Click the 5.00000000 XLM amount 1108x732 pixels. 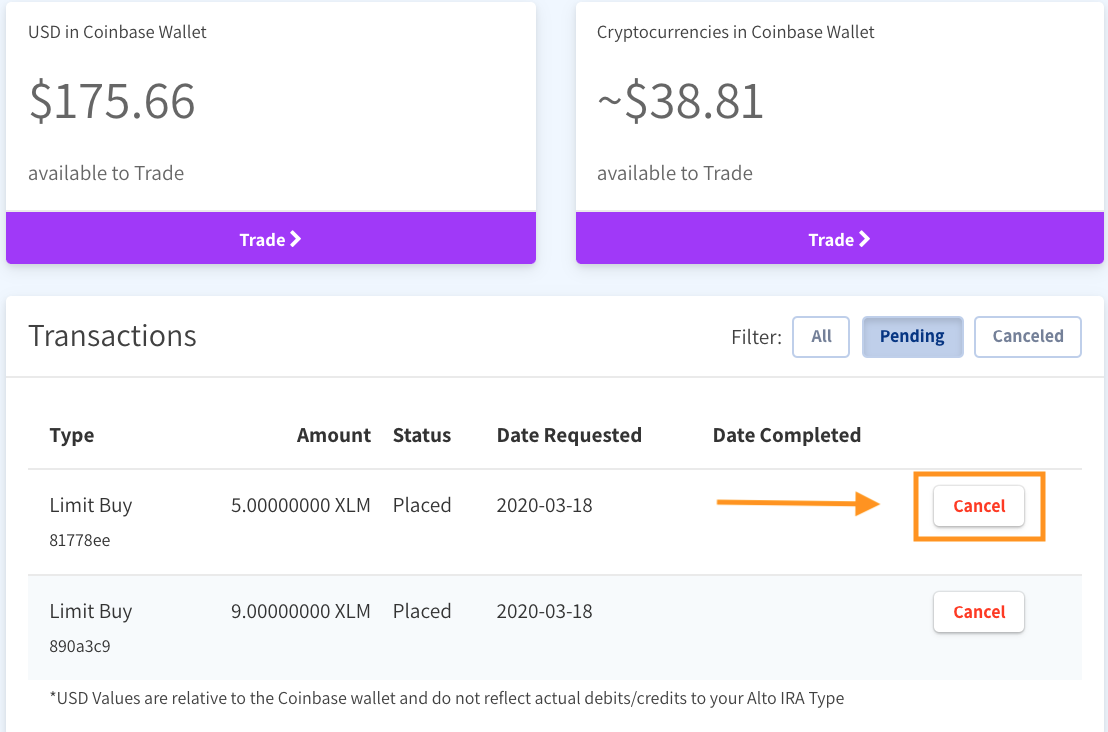coord(300,505)
